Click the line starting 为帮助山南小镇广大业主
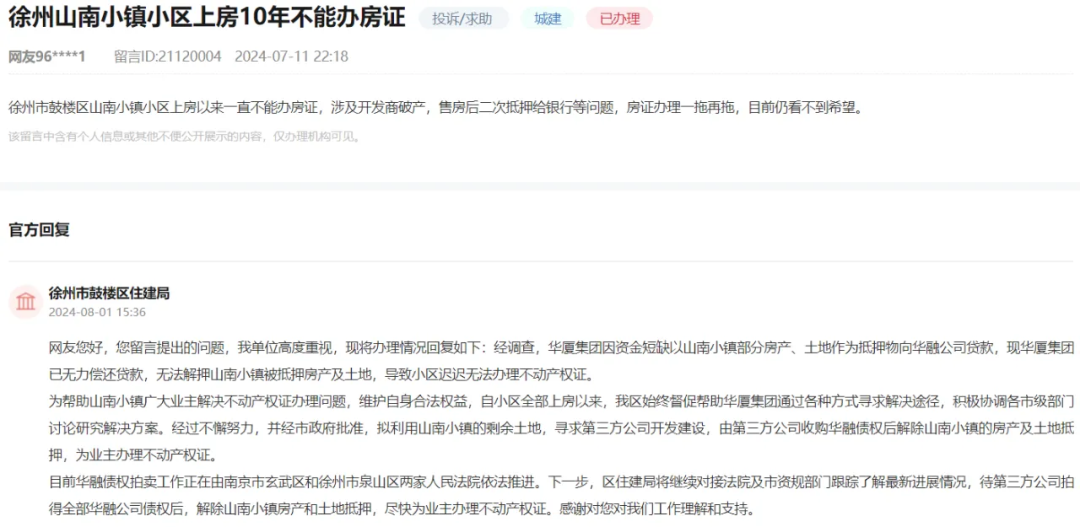The image size is (1080, 527). pos(561,402)
